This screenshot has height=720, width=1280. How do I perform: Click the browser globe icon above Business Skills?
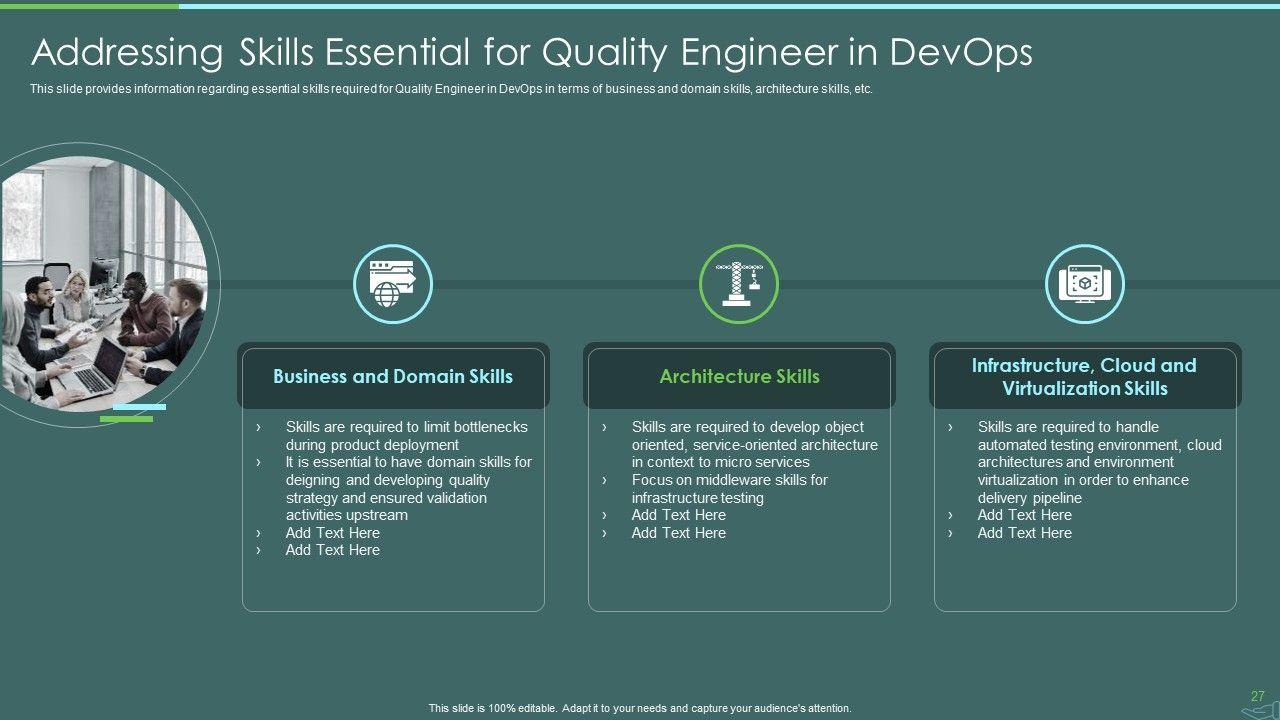(393, 284)
